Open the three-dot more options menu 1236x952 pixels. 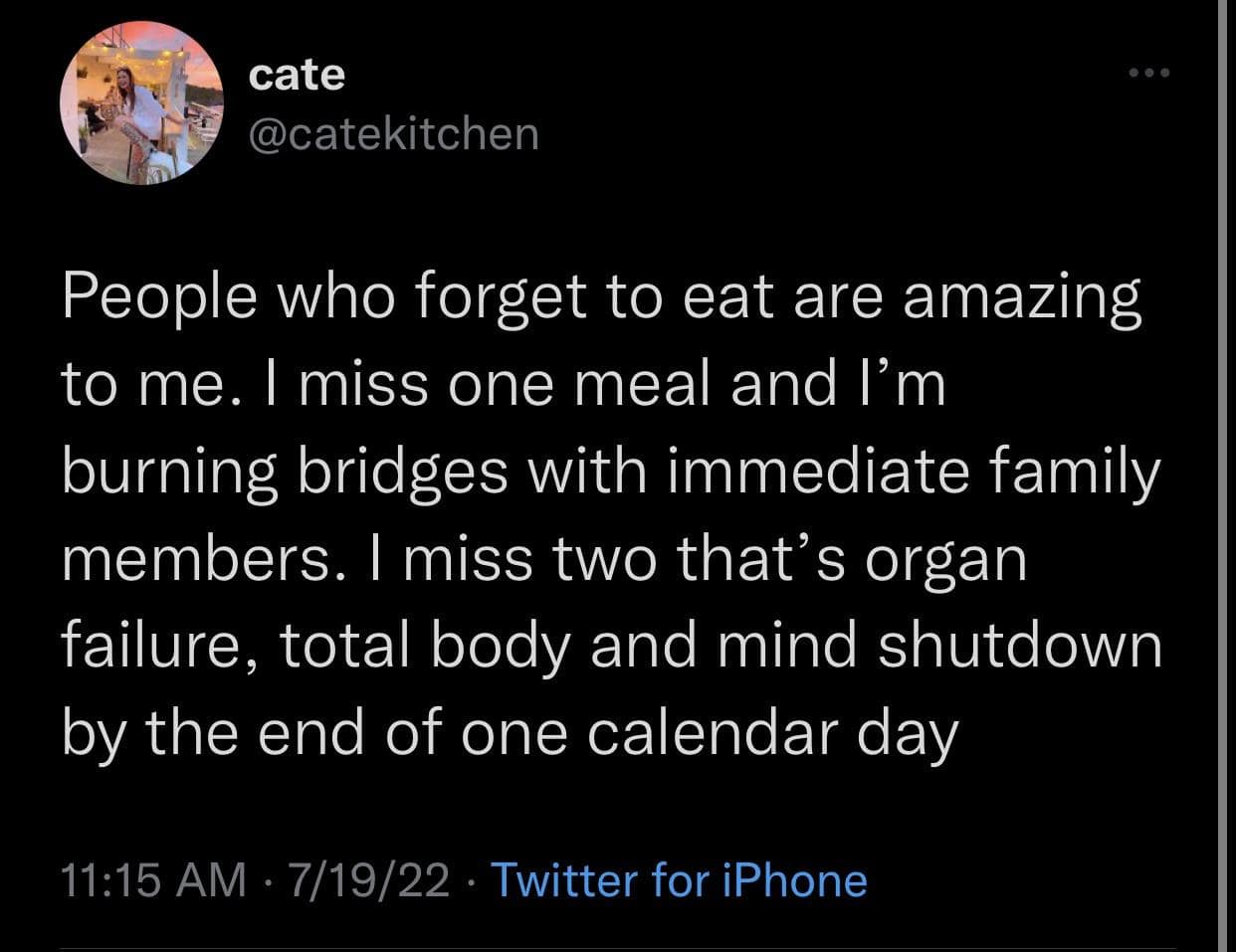1150,73
